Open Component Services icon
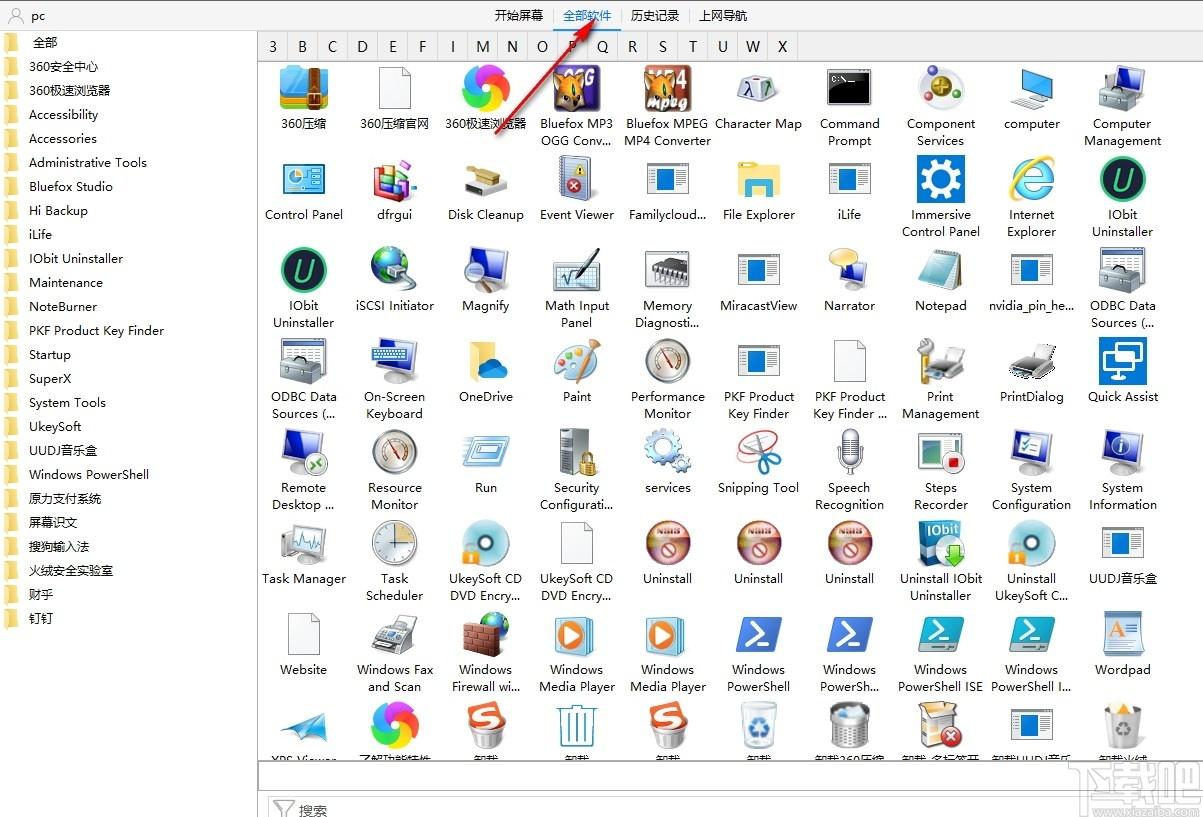This screenshot has width=1203, height=817. (x=940, y=89)
